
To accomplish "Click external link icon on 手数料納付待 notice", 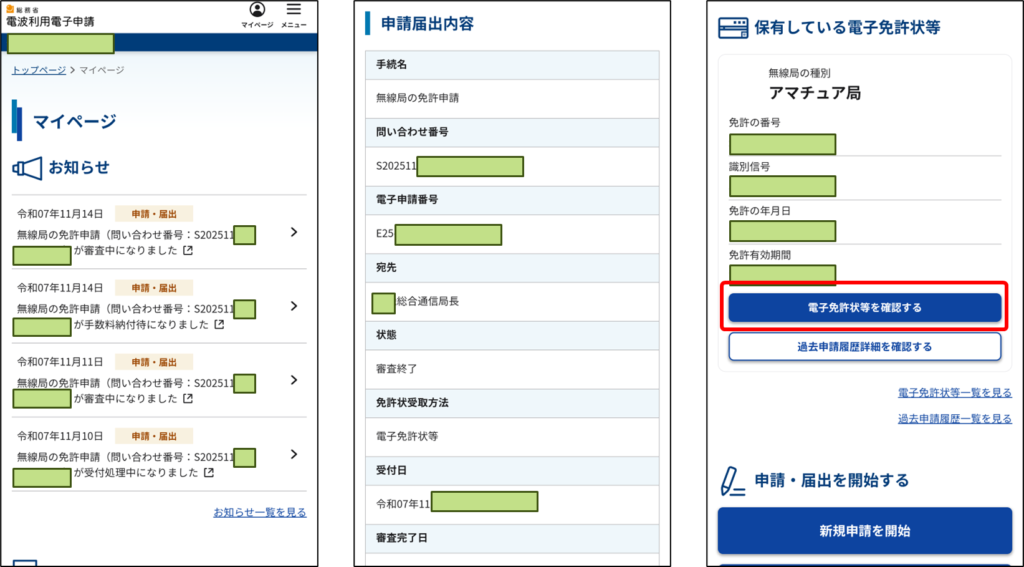I will tap(218, 325).
